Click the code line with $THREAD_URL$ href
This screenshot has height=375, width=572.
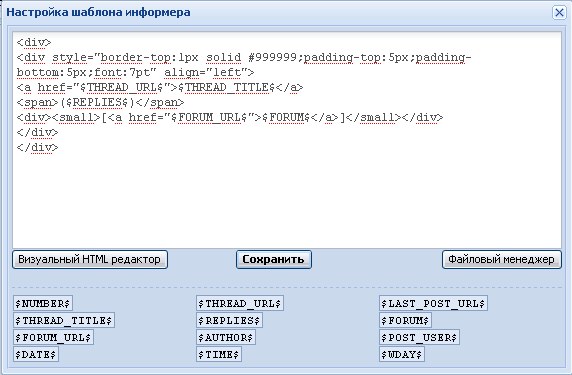160,88
